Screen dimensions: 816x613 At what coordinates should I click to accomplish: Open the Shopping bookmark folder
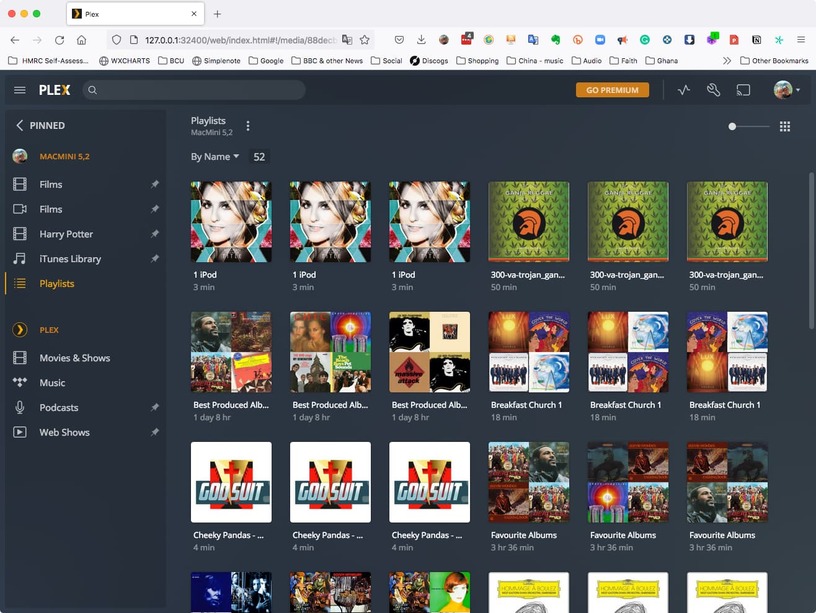(x=477, y=61)
